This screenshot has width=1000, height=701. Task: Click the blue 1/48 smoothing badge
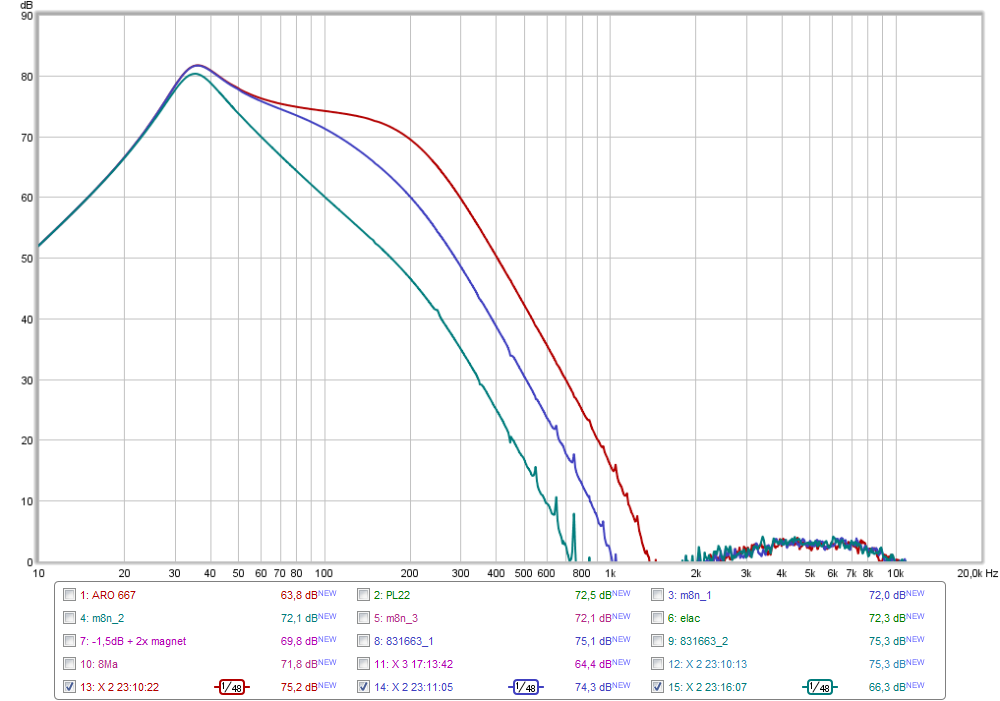(x=526, y=687)
